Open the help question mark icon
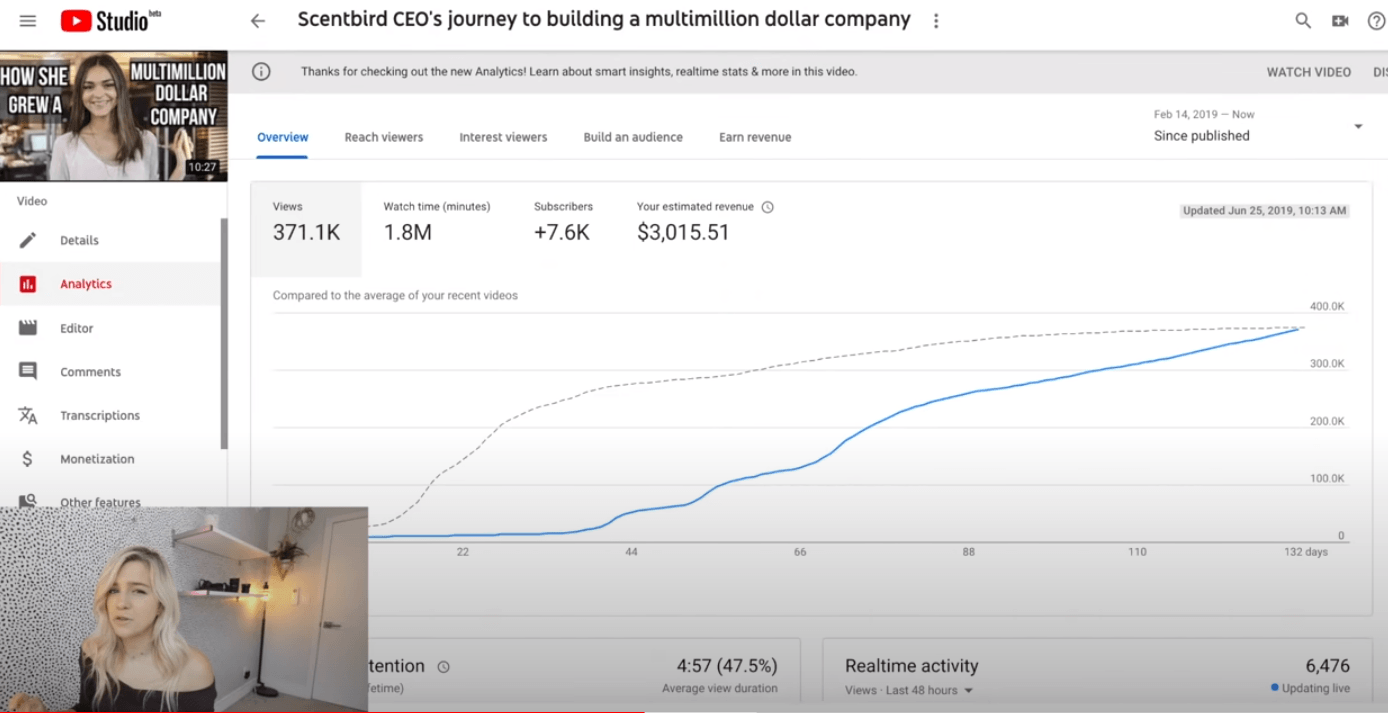 (1376, 21)
